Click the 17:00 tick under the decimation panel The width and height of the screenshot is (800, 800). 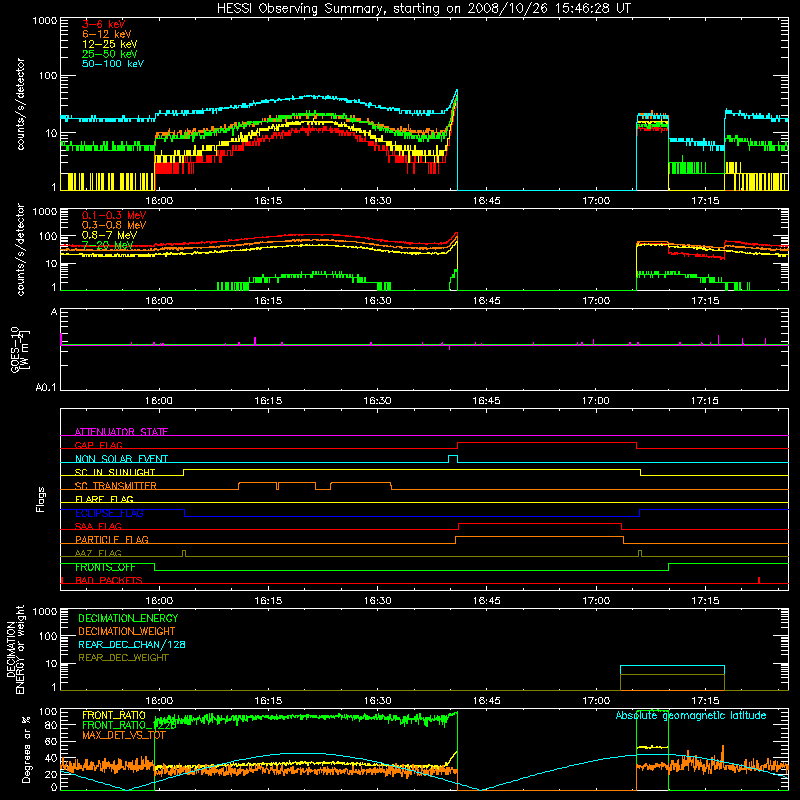(x=596, y=701)
